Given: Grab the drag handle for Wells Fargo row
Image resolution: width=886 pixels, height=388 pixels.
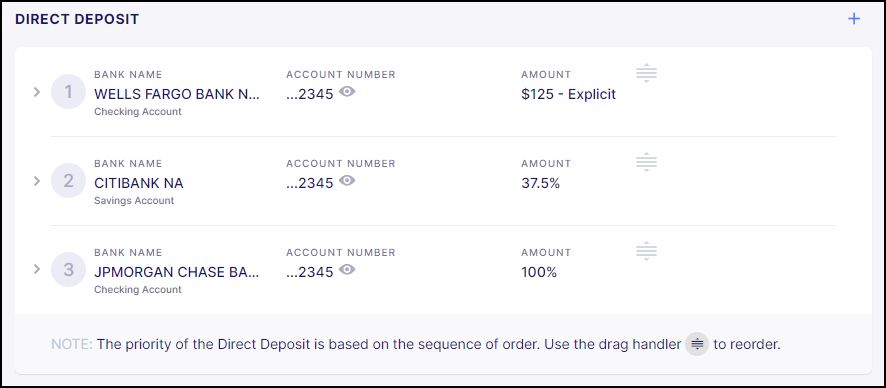Looking at the screenshot, I should (x=646, y=73).
